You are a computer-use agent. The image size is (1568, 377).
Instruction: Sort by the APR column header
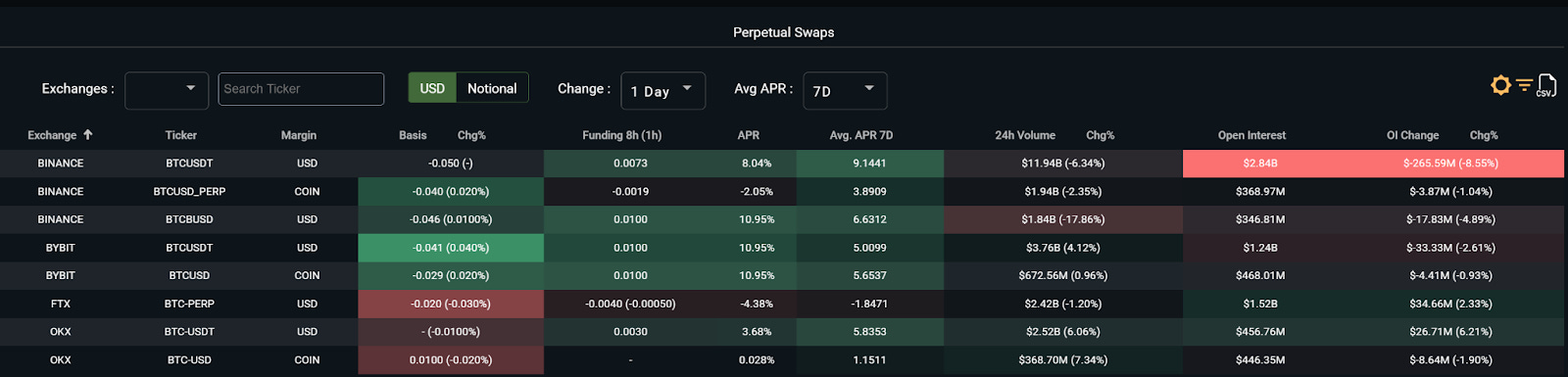point(749,135)
